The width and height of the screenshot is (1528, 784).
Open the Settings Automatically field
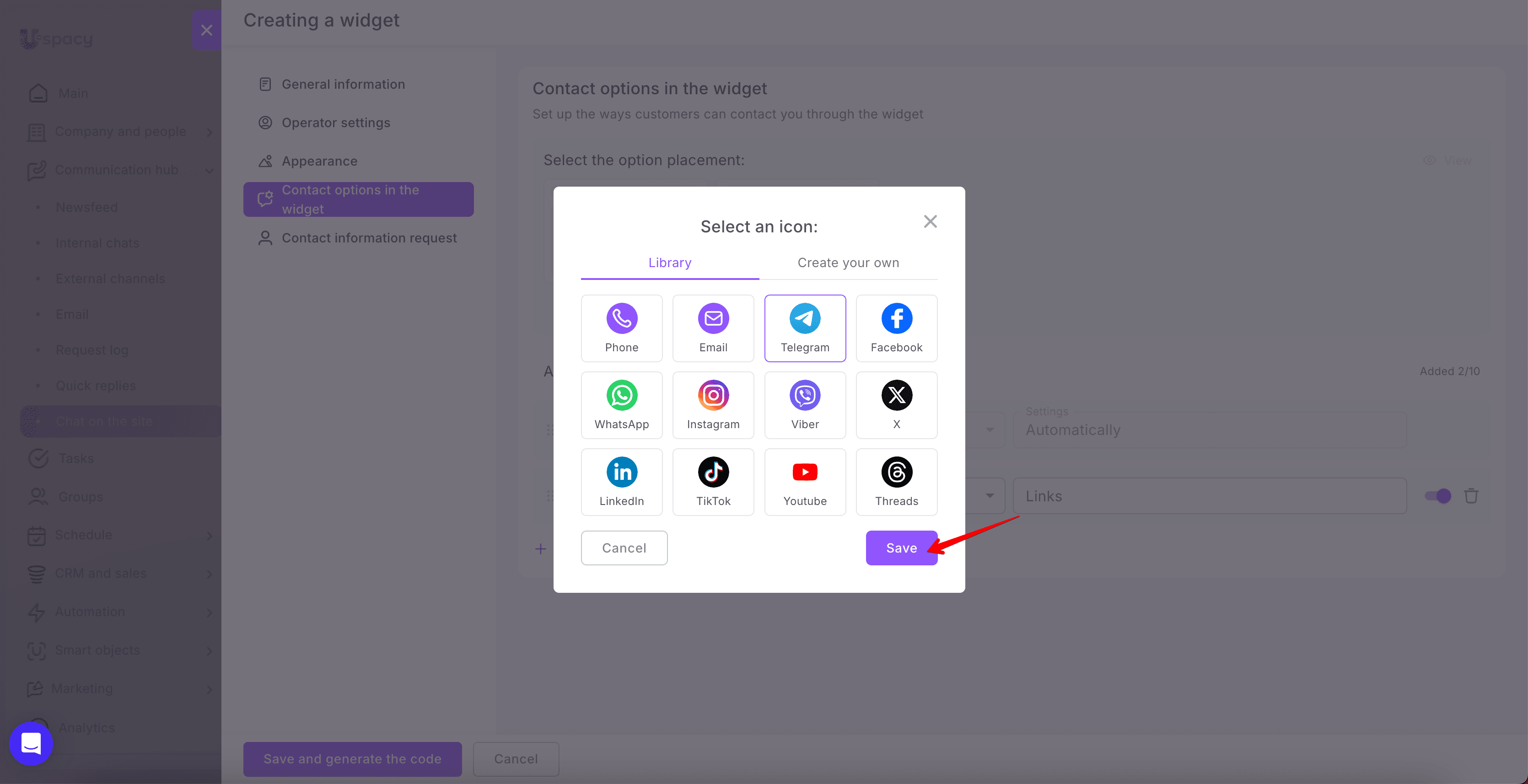coord(1210,430)
